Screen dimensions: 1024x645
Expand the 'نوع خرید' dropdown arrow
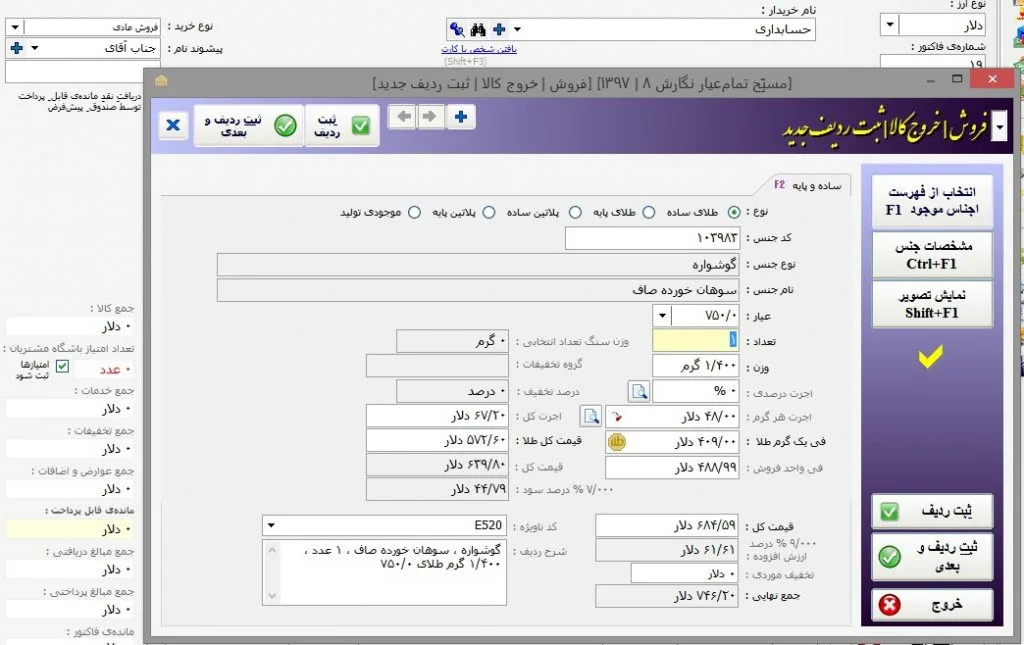(15, 27)
